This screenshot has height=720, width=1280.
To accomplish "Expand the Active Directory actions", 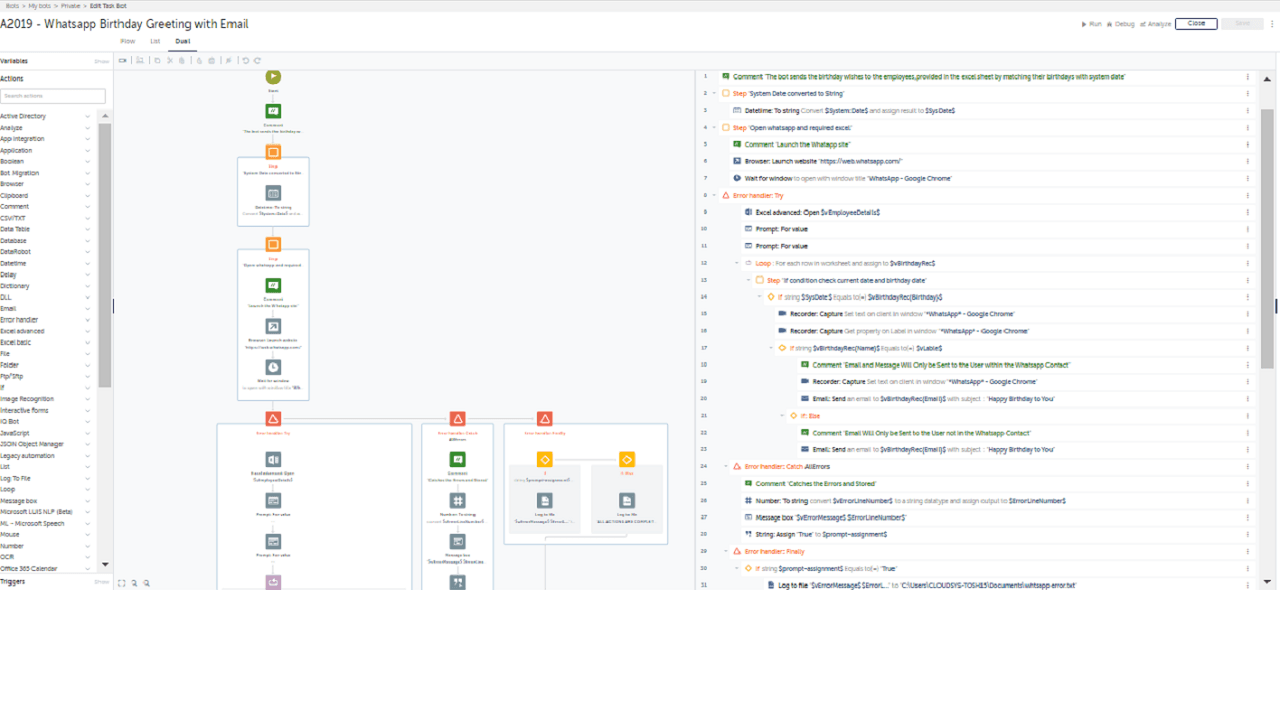I will point(87,116).
